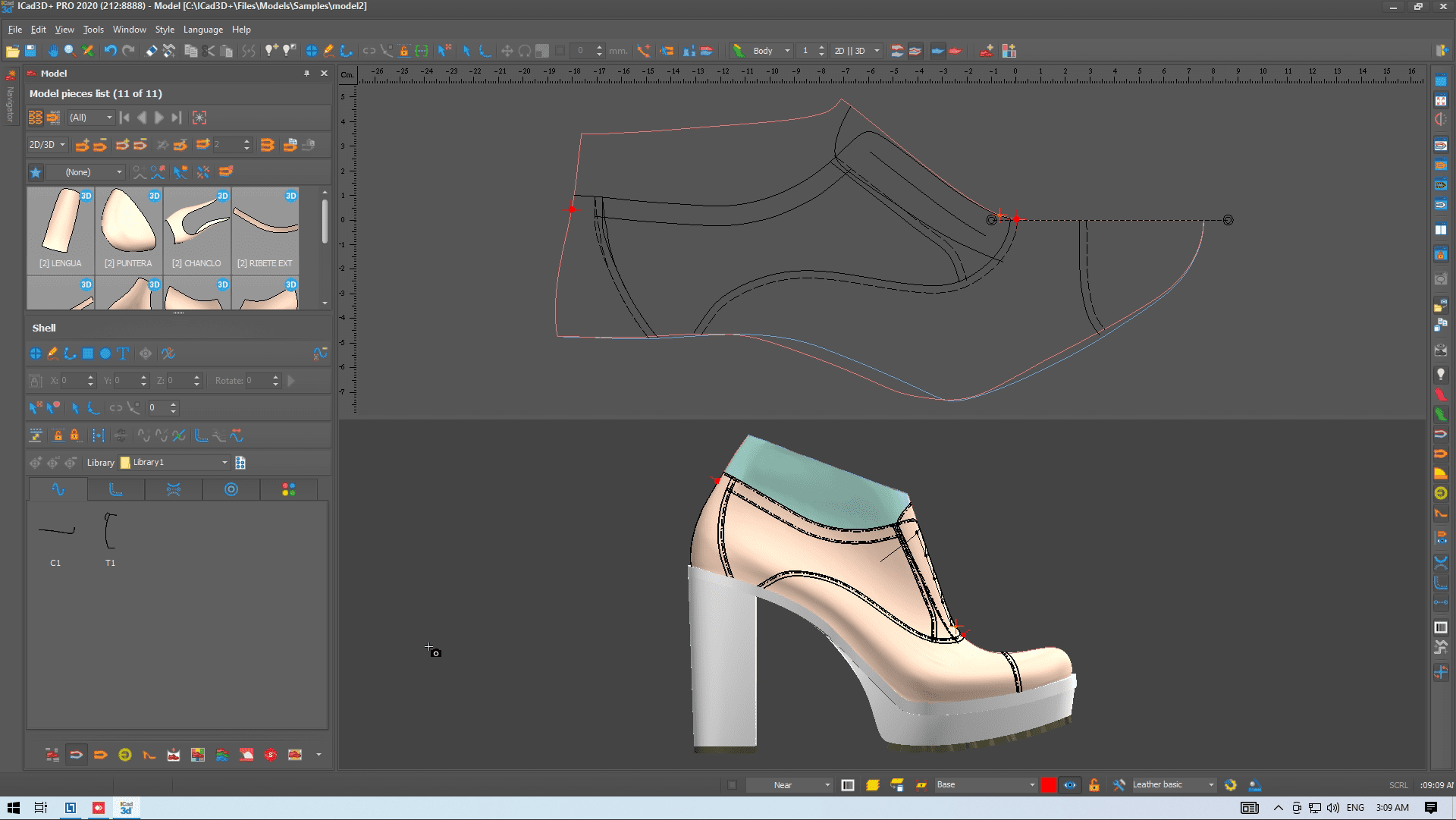Click the undo arrow icon
Image resolution: width=1456 pixels, height=820 pixels.
[x=110, y=51]
